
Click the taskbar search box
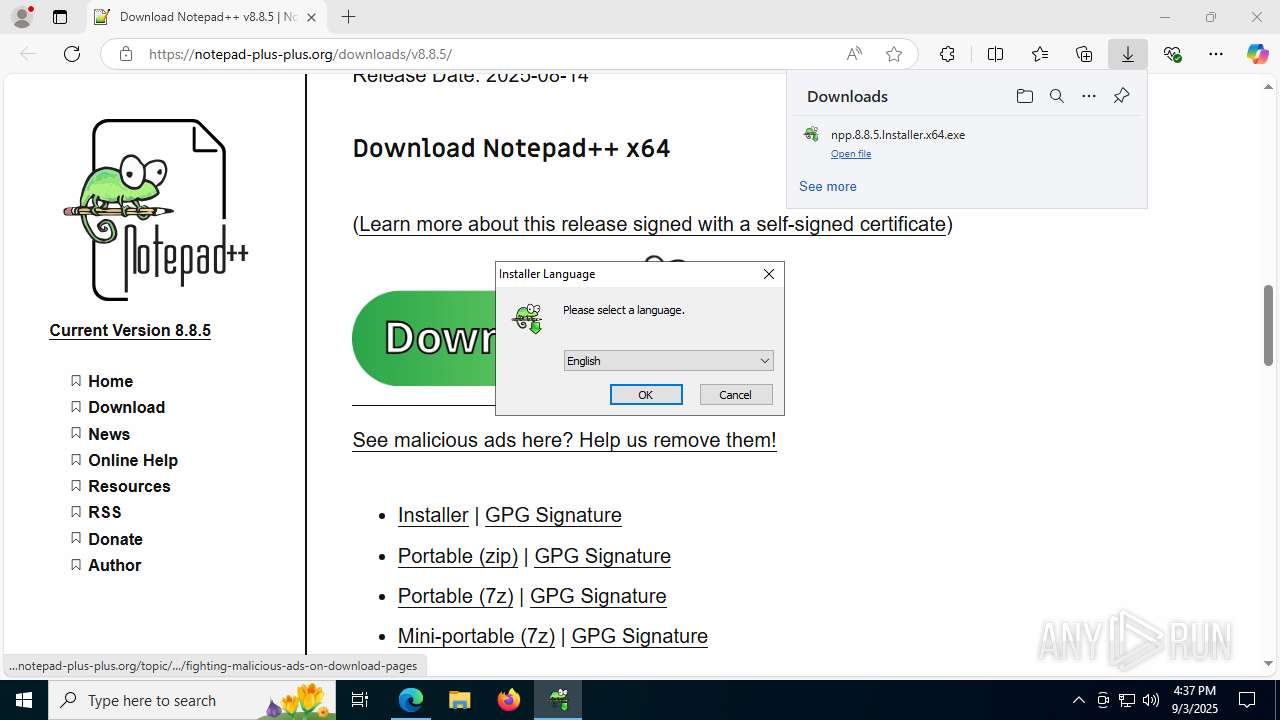click(x=192, y=700)
